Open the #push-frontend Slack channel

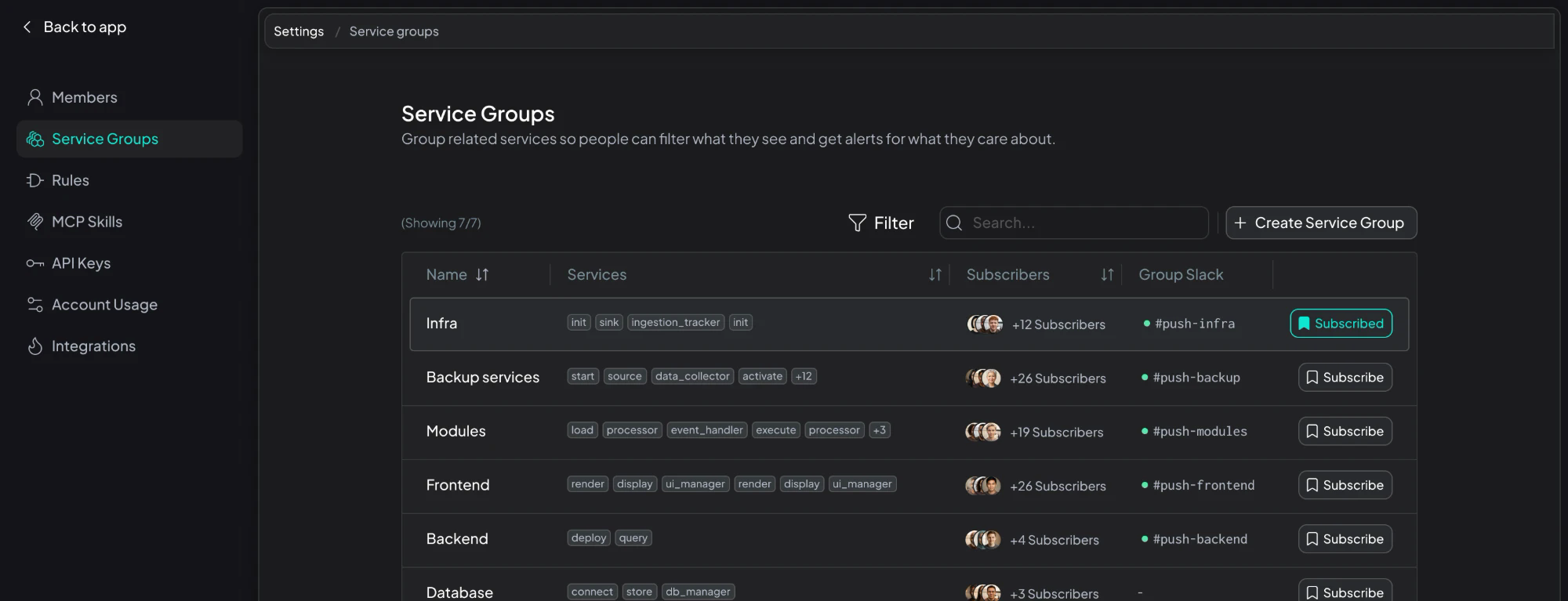pos(1203,486)
